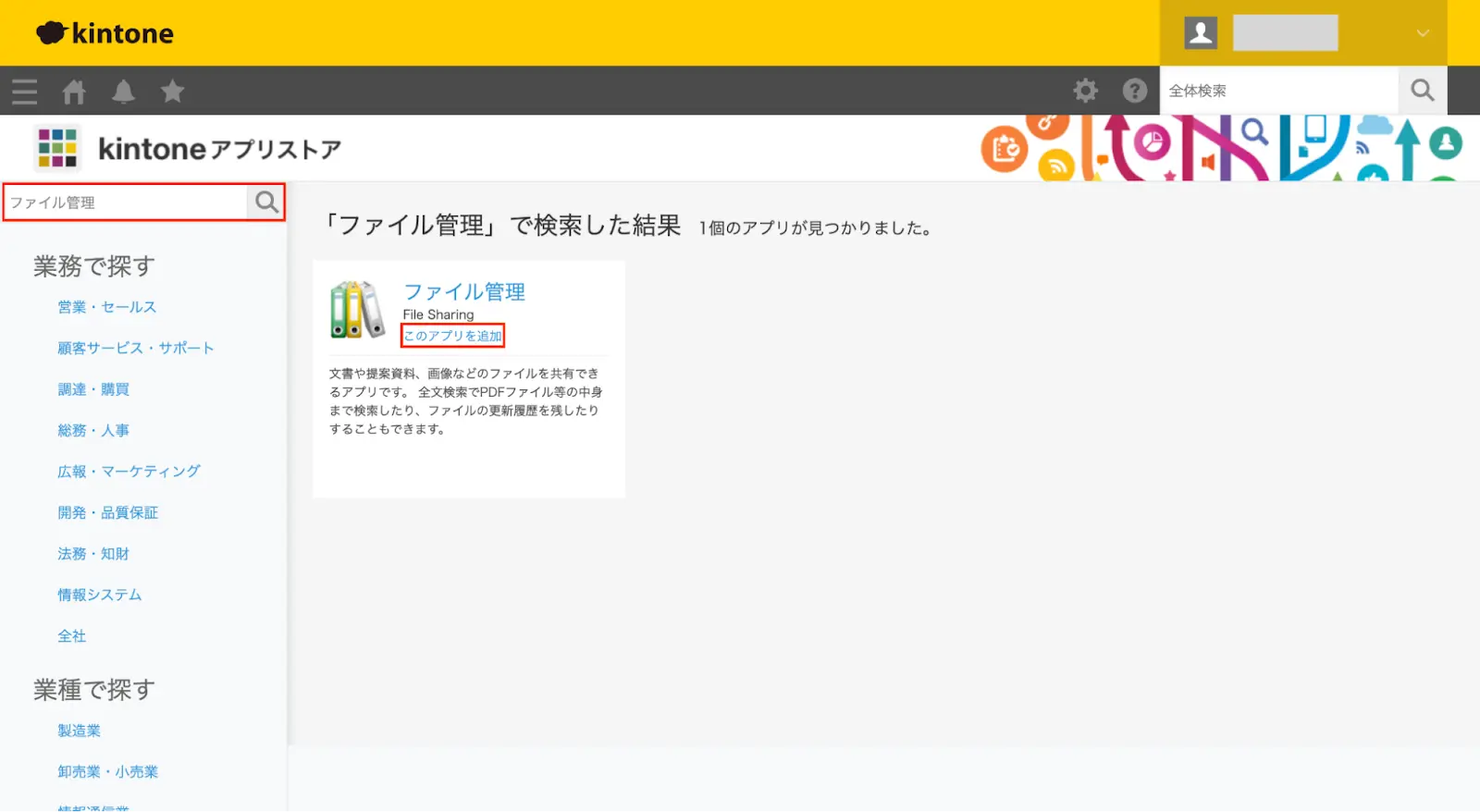Click the ファイル管理 binder thumbnail
The image size is (1480, 812).
[x=357, y=310]
